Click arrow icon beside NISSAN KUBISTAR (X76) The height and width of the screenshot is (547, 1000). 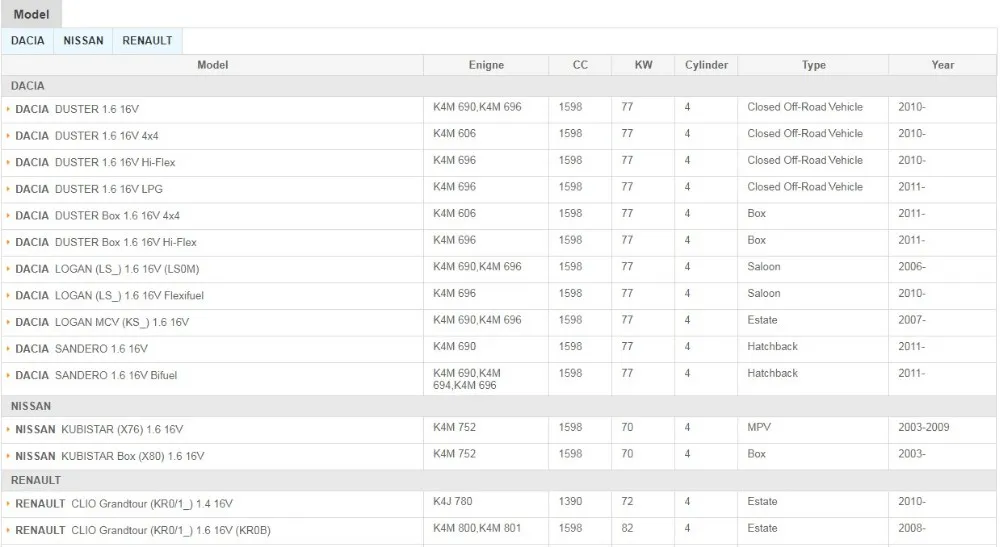tap(9, 430)
